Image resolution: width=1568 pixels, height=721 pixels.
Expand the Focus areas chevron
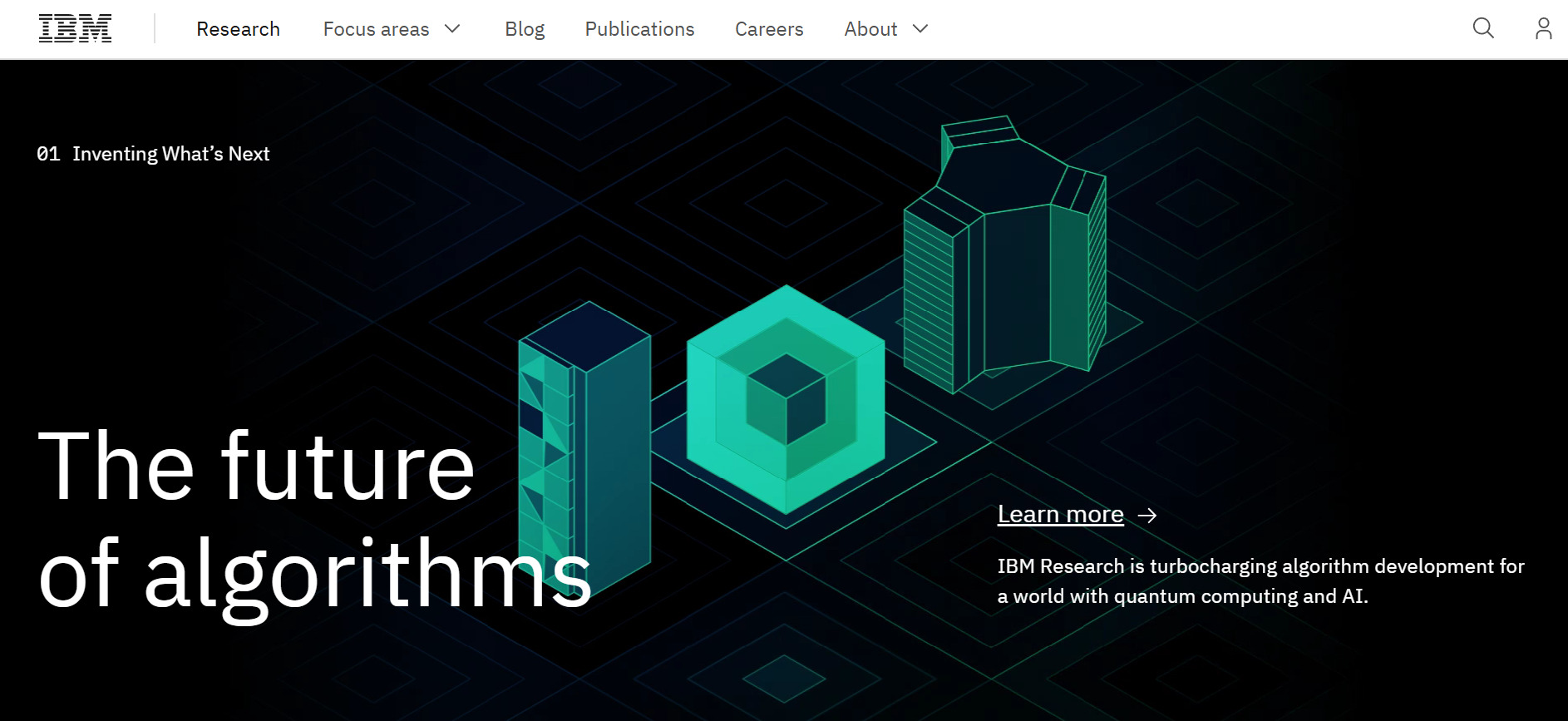pos(452,29)
